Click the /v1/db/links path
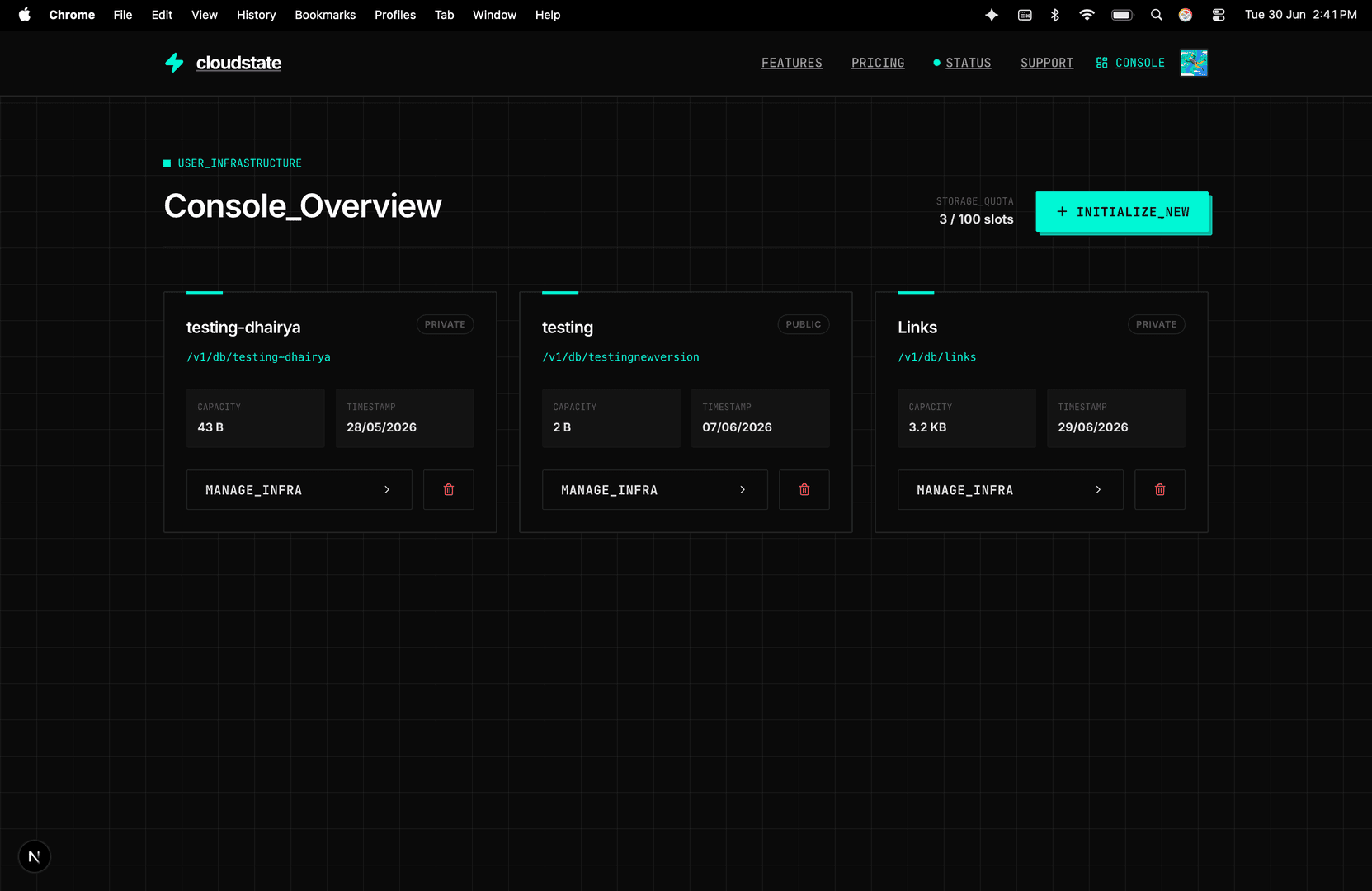 pos(937,357)
